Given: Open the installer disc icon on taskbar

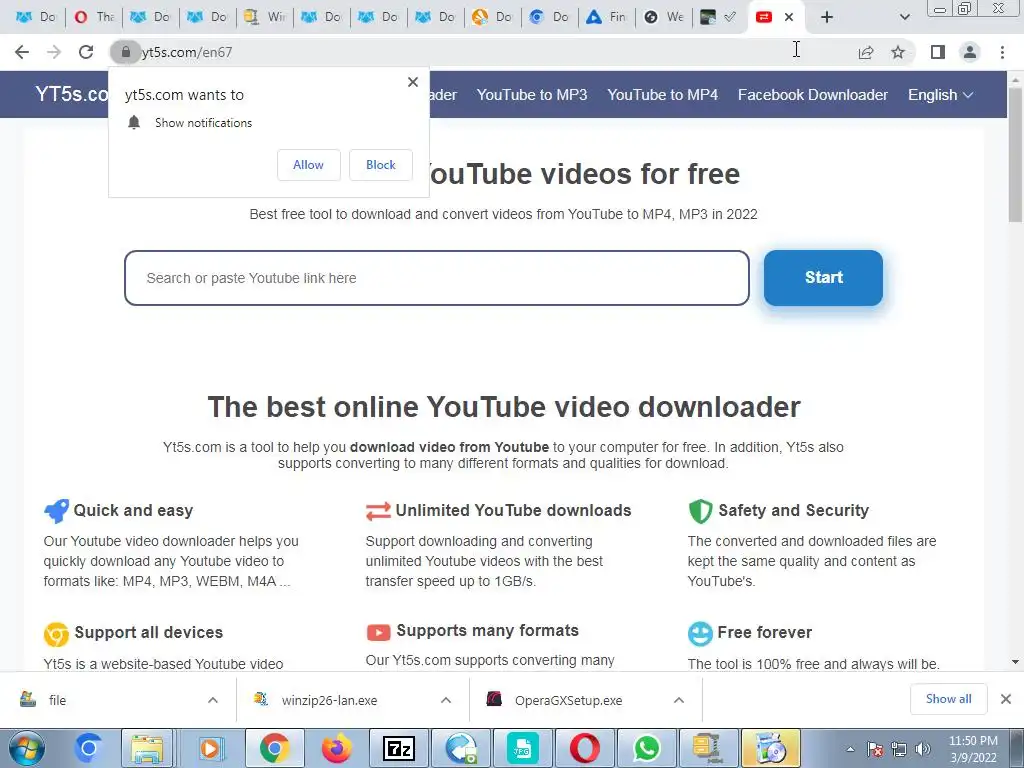Looking at the screenshot, I should coord(771,748).
